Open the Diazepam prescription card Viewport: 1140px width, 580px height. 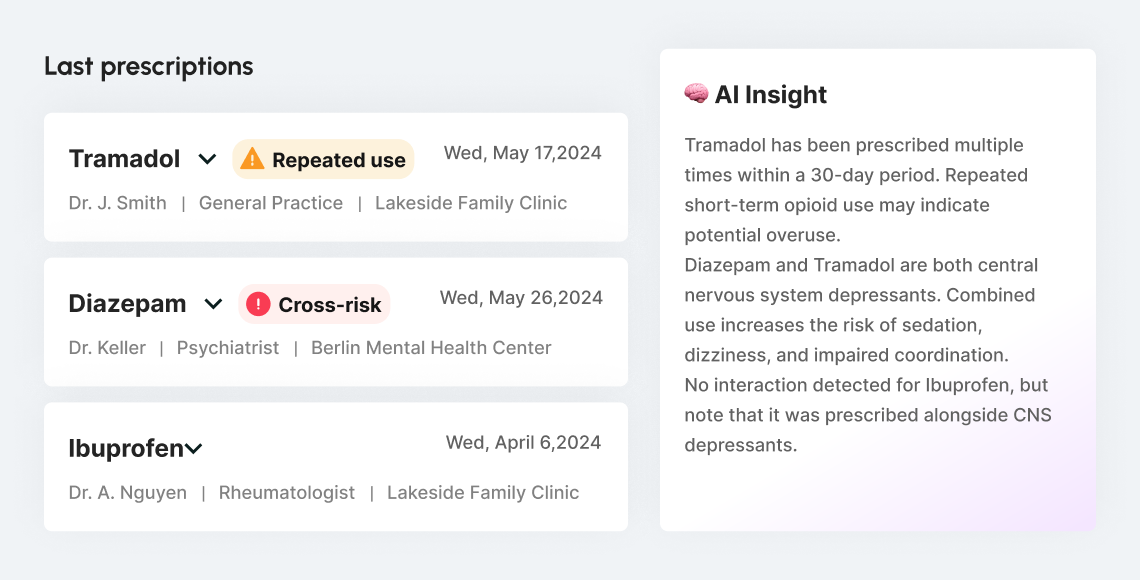(x=336, y=321)
